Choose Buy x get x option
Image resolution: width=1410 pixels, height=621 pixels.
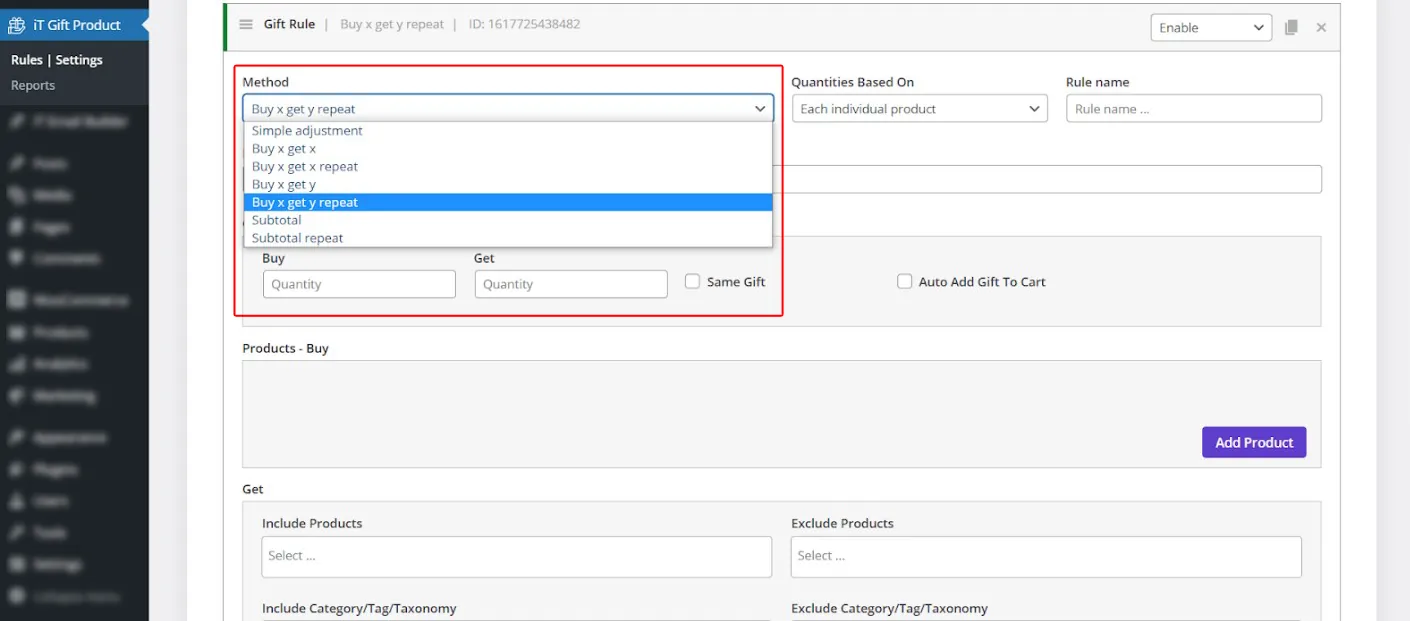(508, 149)
